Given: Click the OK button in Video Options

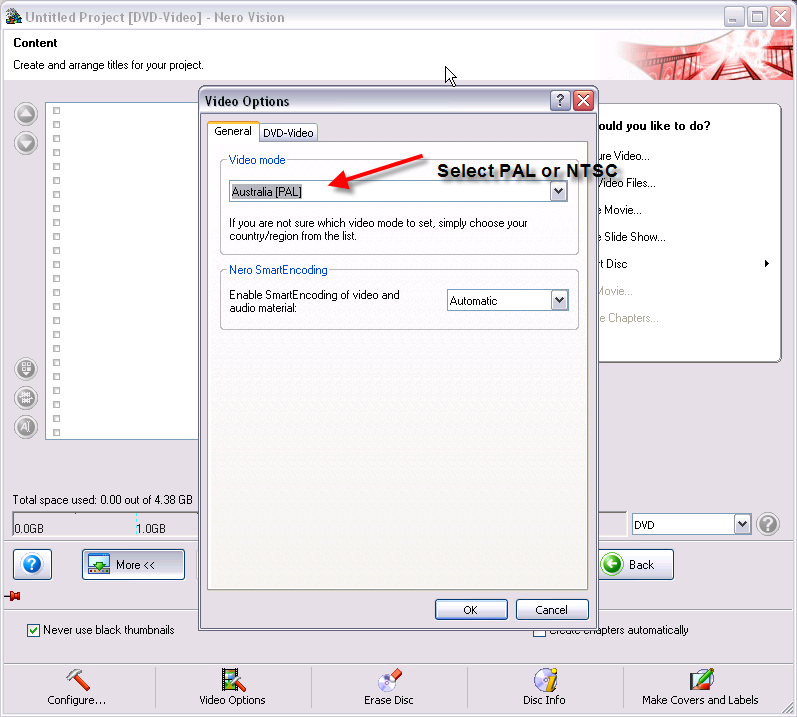Looking at the screenshot, I should click(x=471, y=609).
